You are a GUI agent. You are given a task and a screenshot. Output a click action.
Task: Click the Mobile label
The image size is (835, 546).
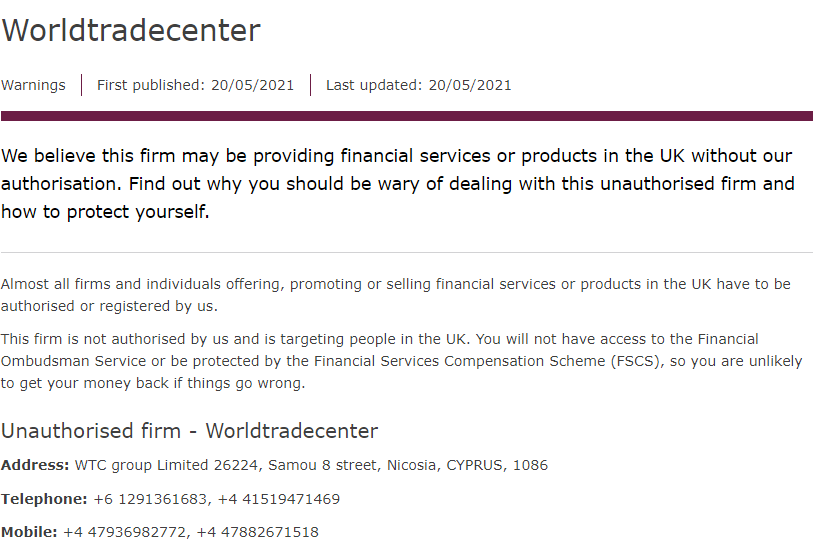click(29, 532)
